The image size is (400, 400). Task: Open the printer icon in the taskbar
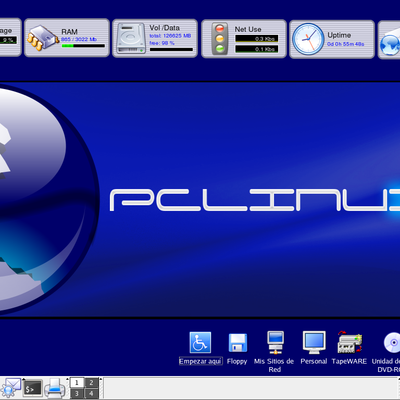(55, 388)
